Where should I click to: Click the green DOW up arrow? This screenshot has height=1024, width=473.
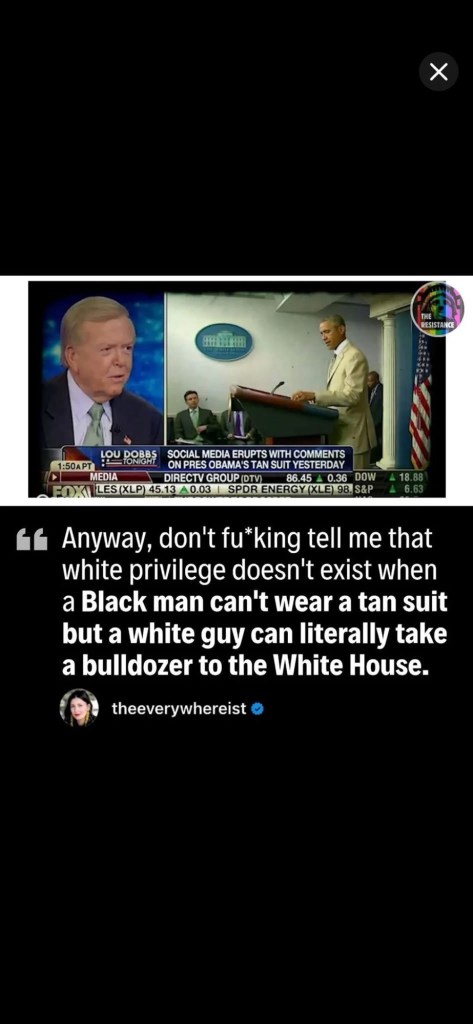coord(394,477)
